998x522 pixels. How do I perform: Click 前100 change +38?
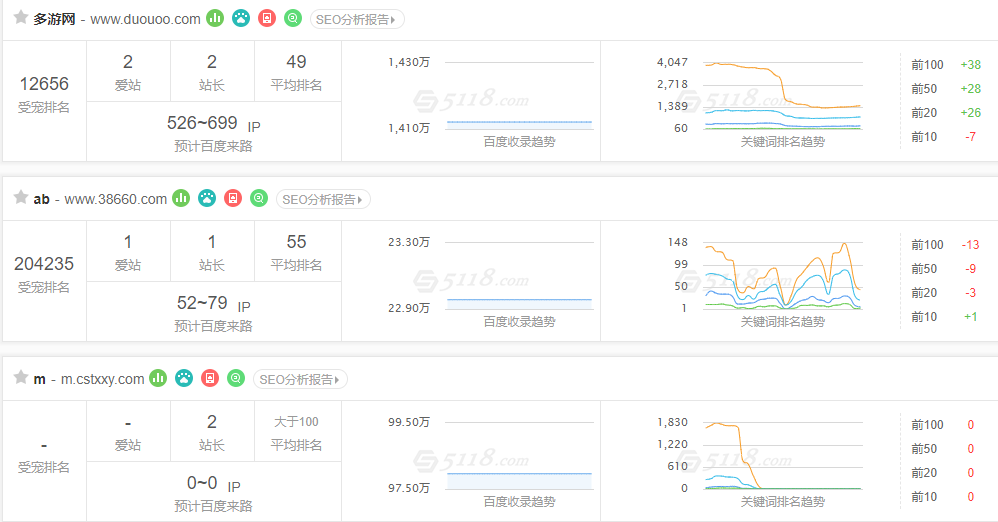[971, 65]
